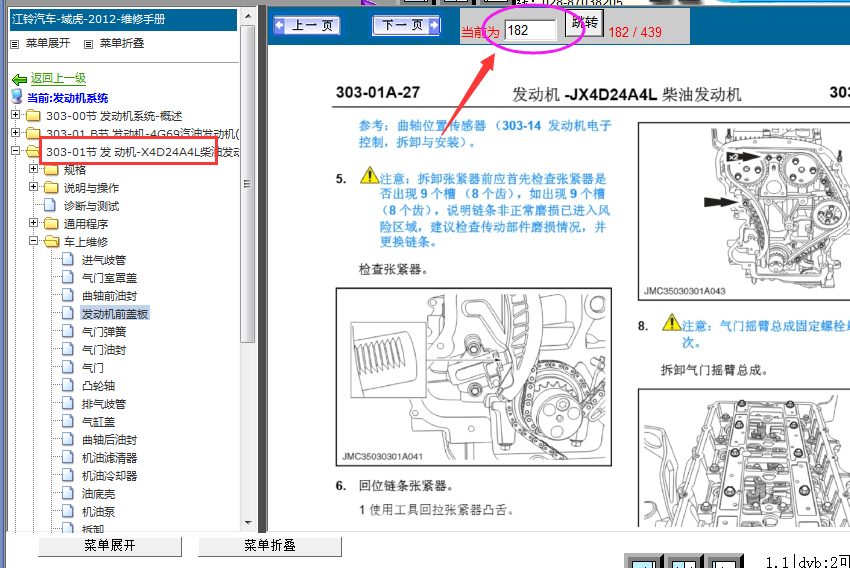
Task: Click the tree panel scrollbar up arrow
Action: coord(248,16)
